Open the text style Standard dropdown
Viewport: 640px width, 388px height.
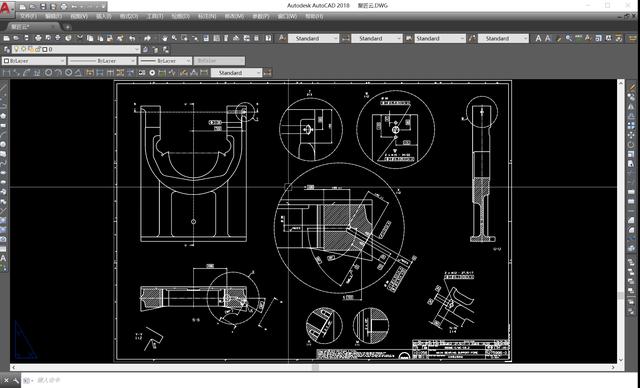tap(313, 38)
